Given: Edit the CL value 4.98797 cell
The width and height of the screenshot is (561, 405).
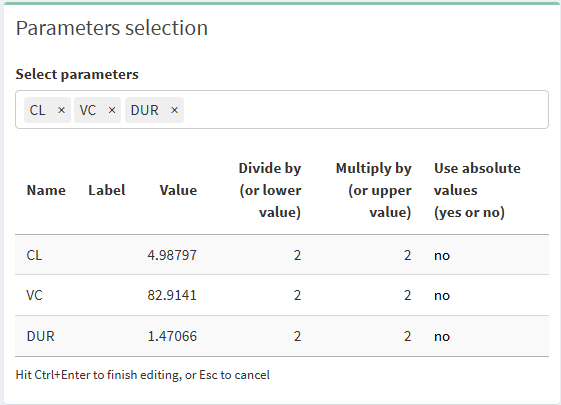Looking at the screenshot, I should click(172, 255).
